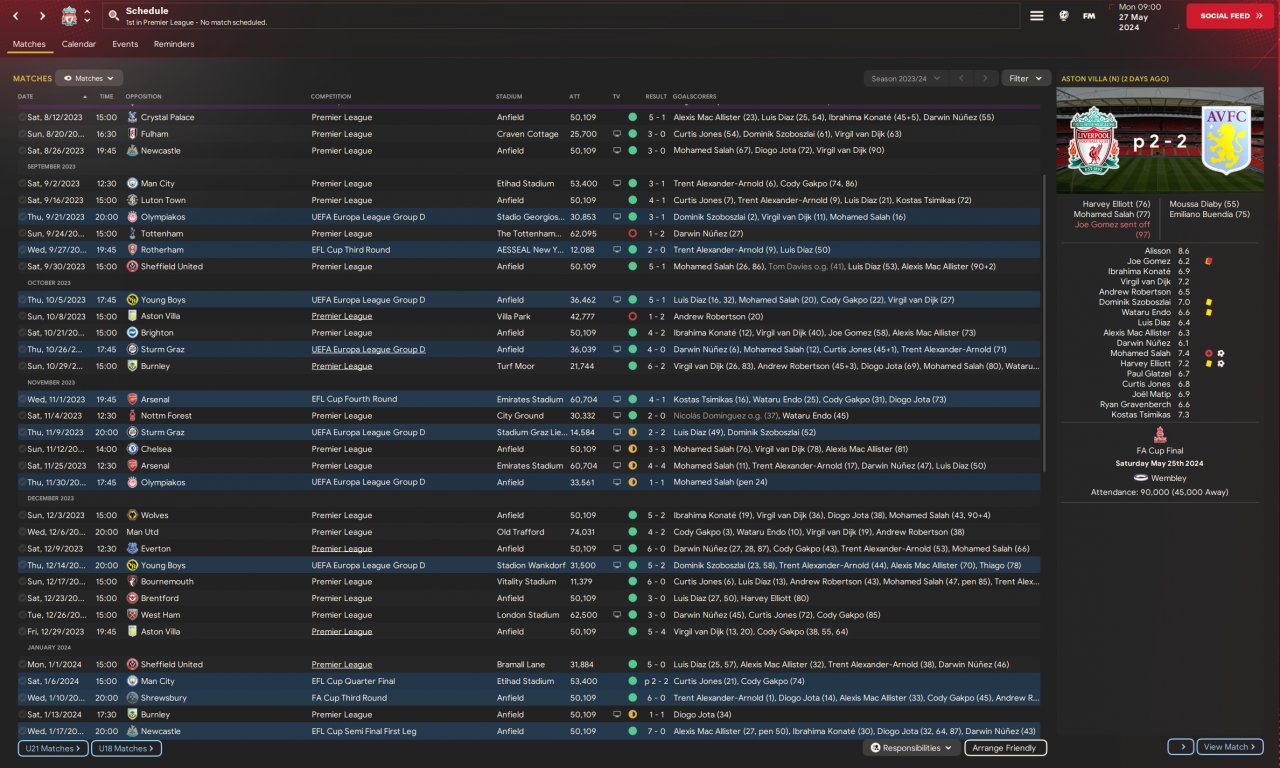Go to previous season arrow
Viewport: 1280px width, 768px height.
tap(960, 78)
